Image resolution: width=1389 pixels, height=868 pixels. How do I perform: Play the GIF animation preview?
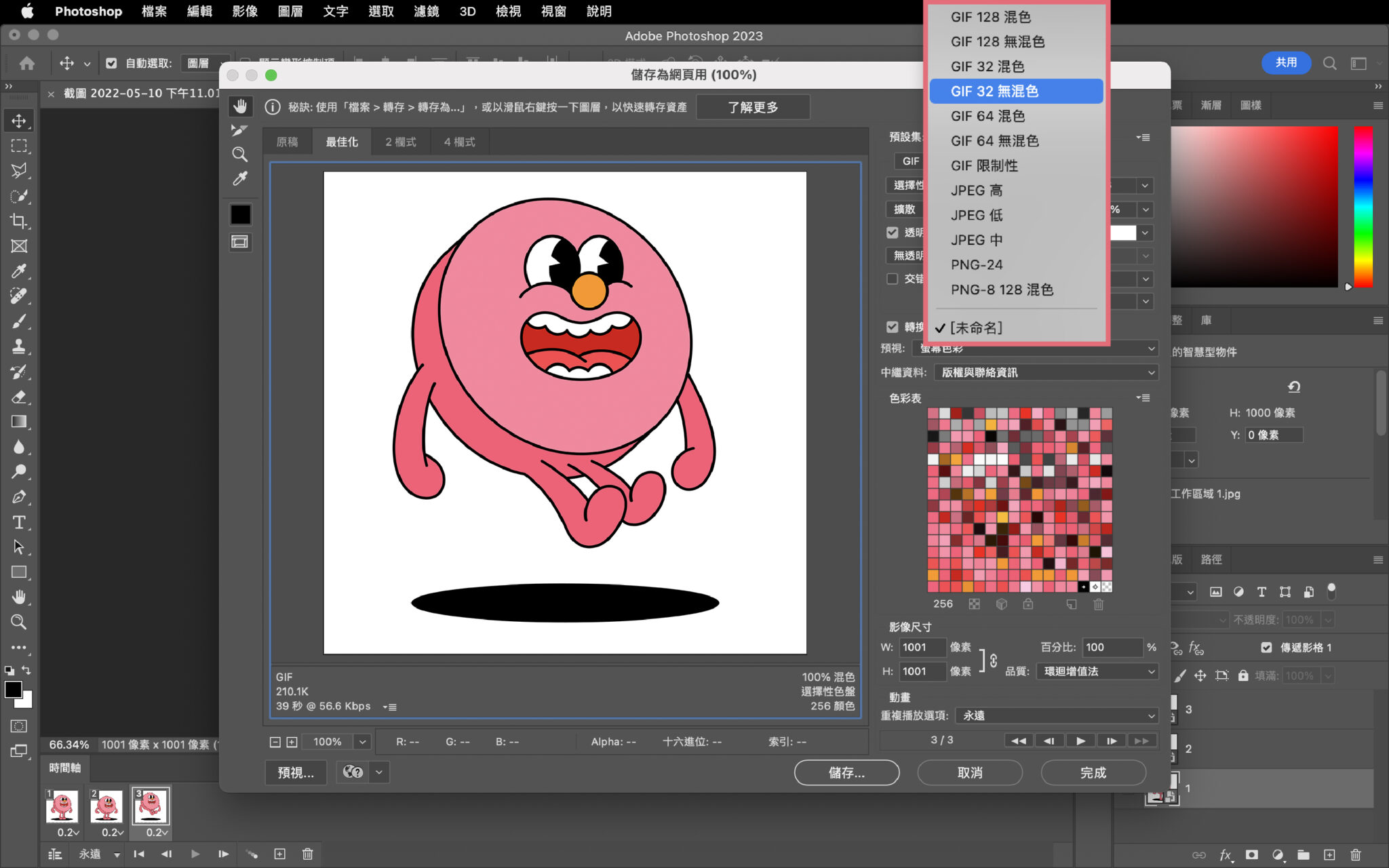[x=1080, y=741]
